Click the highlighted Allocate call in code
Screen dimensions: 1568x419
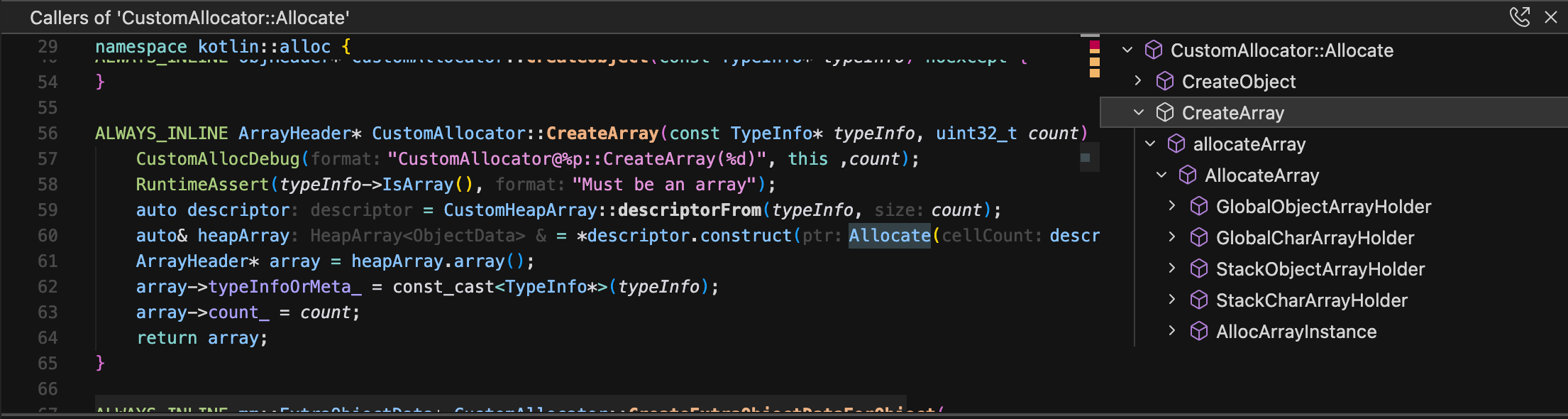(x=889, y=235)
